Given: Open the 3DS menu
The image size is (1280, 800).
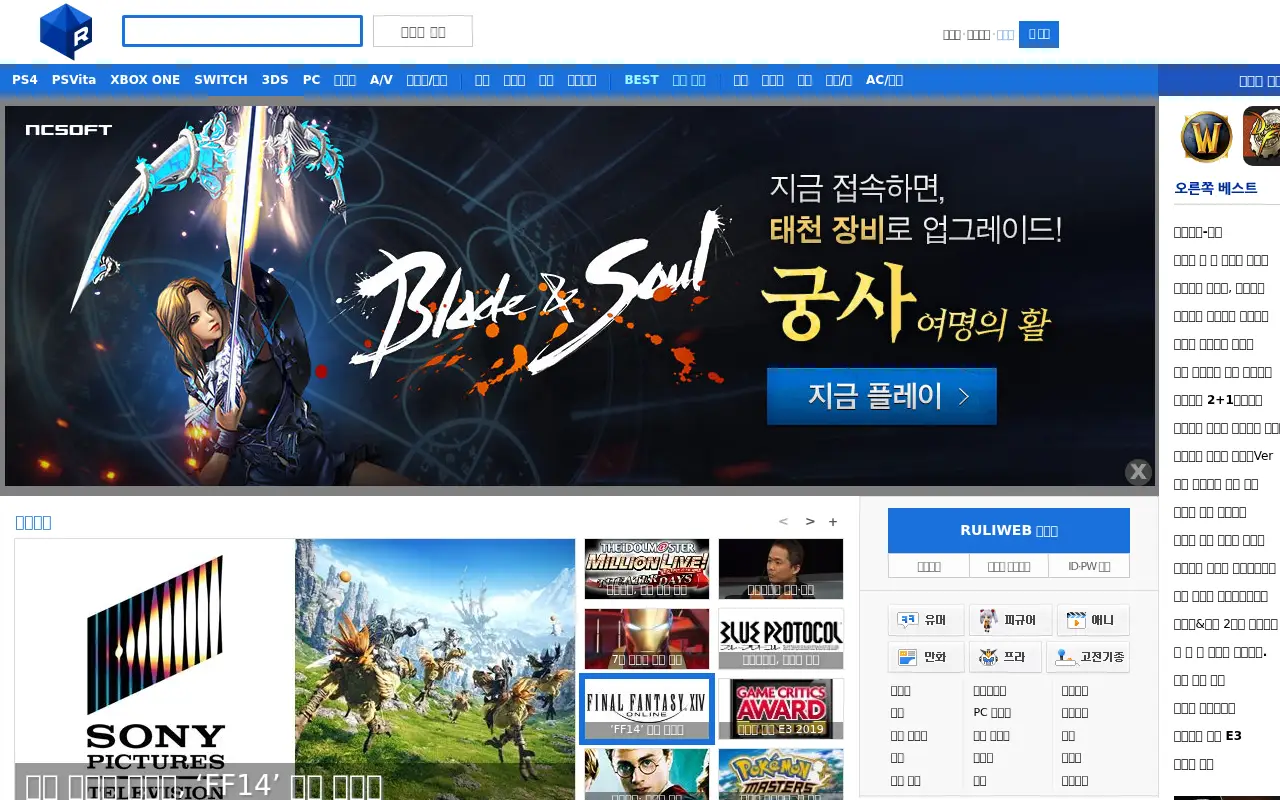Looking at the screenshot, I should [x=275, y=80].
